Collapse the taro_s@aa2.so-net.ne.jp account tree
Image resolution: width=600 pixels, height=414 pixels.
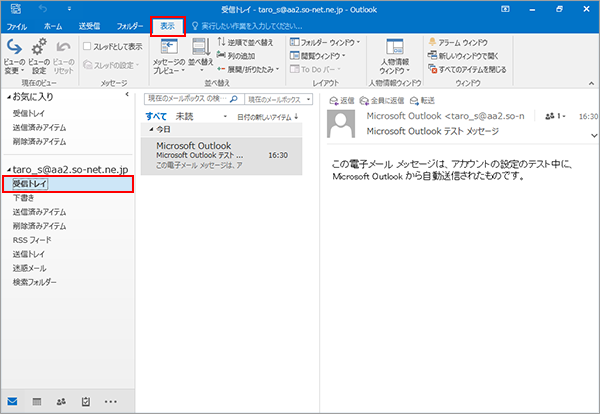click(x=7, y=170)
